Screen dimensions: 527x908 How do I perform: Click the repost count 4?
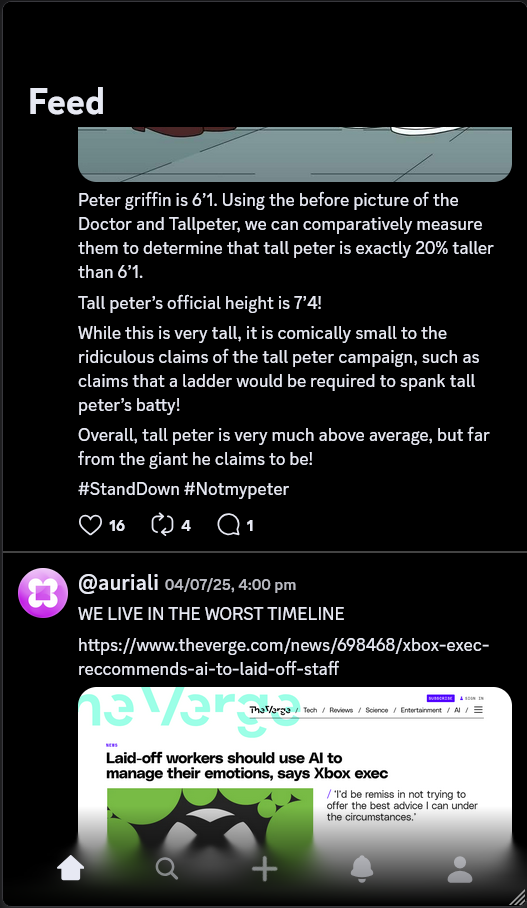186,525
